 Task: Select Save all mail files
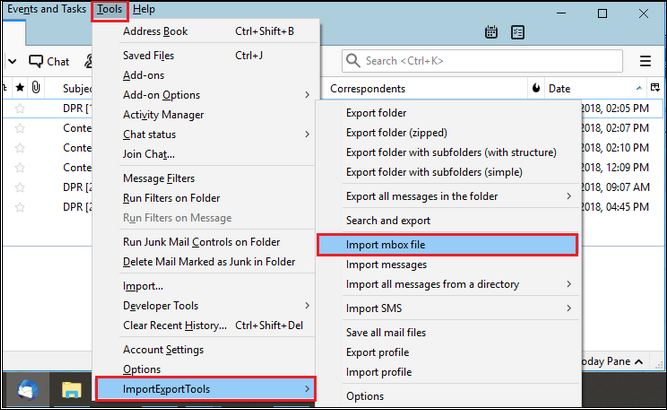coord(449,333)
